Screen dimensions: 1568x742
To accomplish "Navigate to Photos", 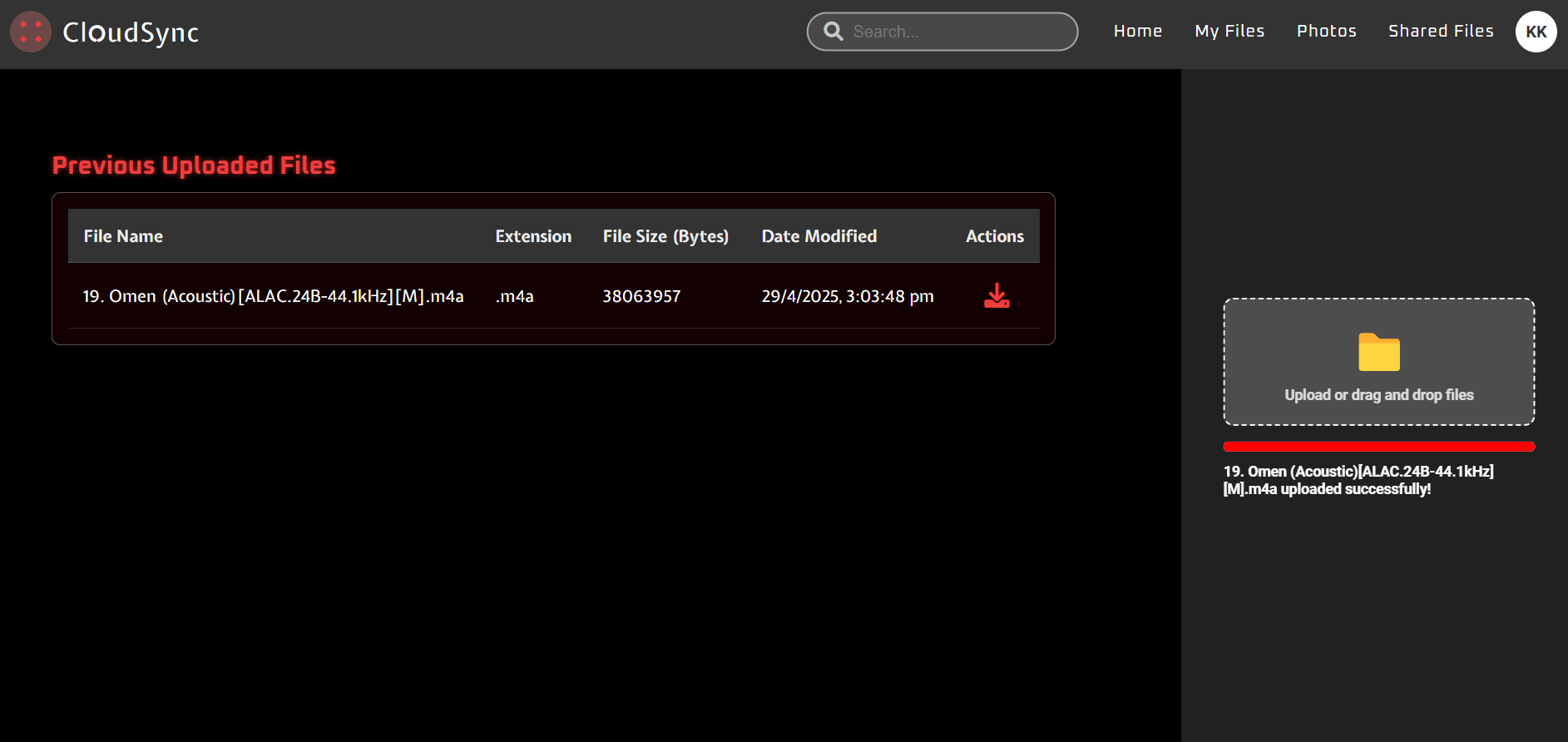I will coord(1326,32).
